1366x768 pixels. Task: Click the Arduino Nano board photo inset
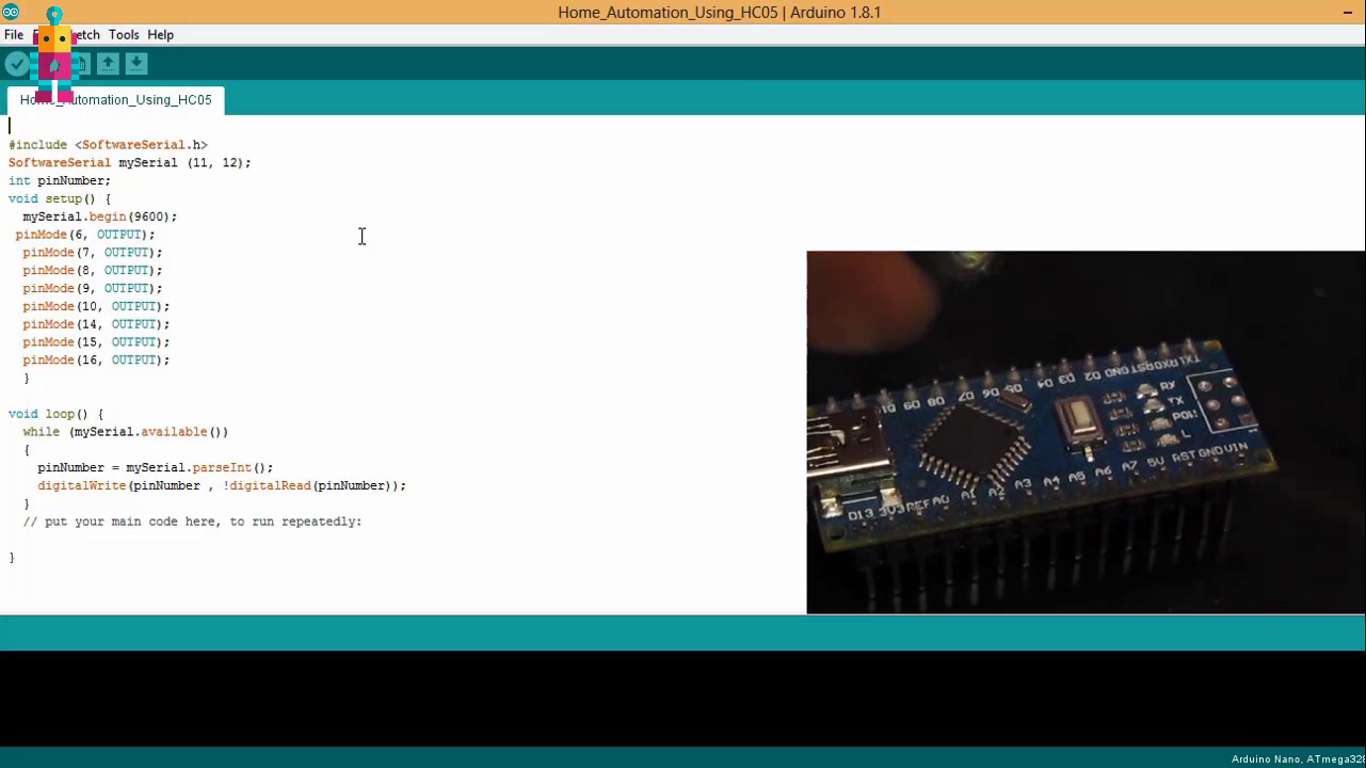tap(1086, 432)
